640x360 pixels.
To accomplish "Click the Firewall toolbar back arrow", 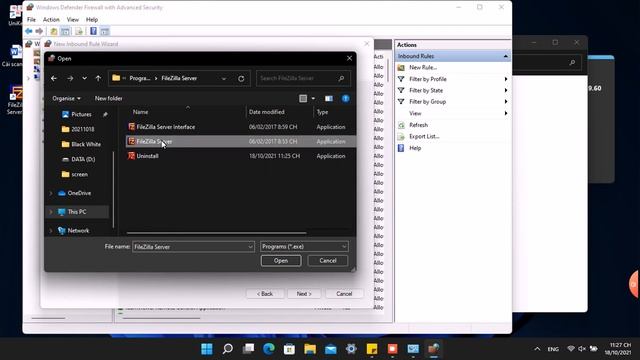I will tap(29, 31).
